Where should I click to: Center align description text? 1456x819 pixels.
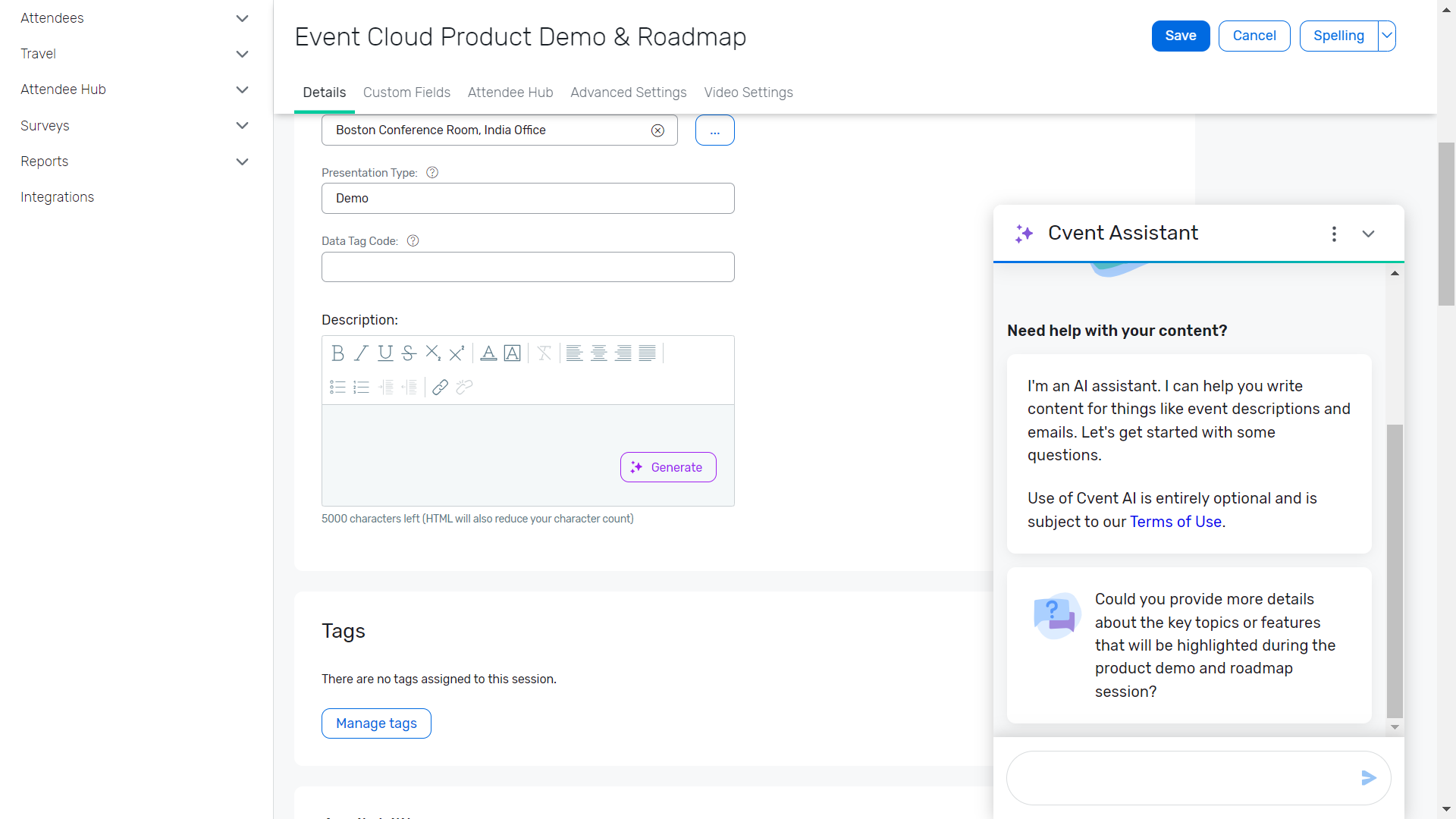click(599, 353)
